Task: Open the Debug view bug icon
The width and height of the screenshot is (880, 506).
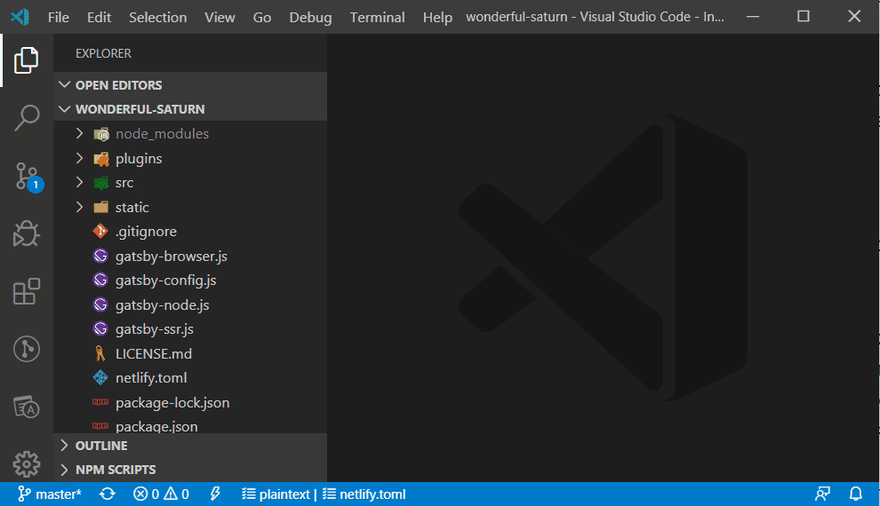Action: [26, 233]
